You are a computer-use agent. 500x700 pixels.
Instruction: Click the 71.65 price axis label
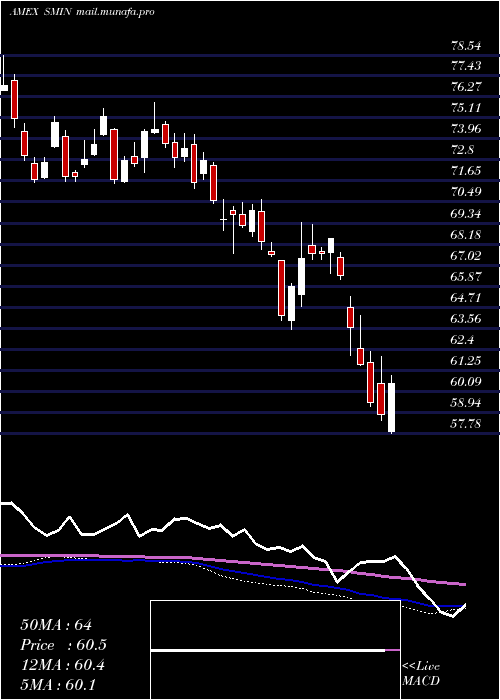click(x=466, y=171)
